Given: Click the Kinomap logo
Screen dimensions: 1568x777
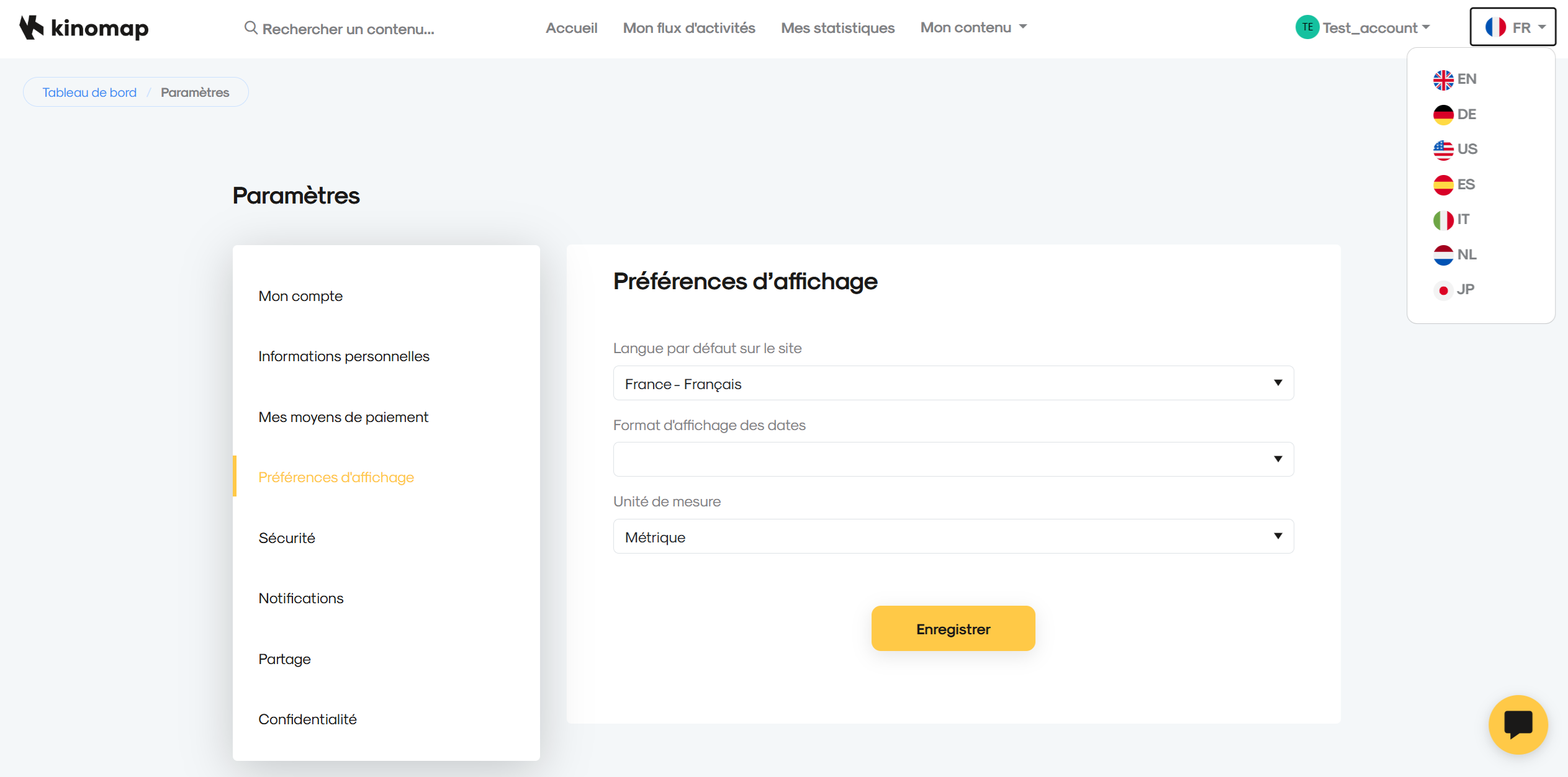Looking at the screenshot, I should (x=84, y=28).
